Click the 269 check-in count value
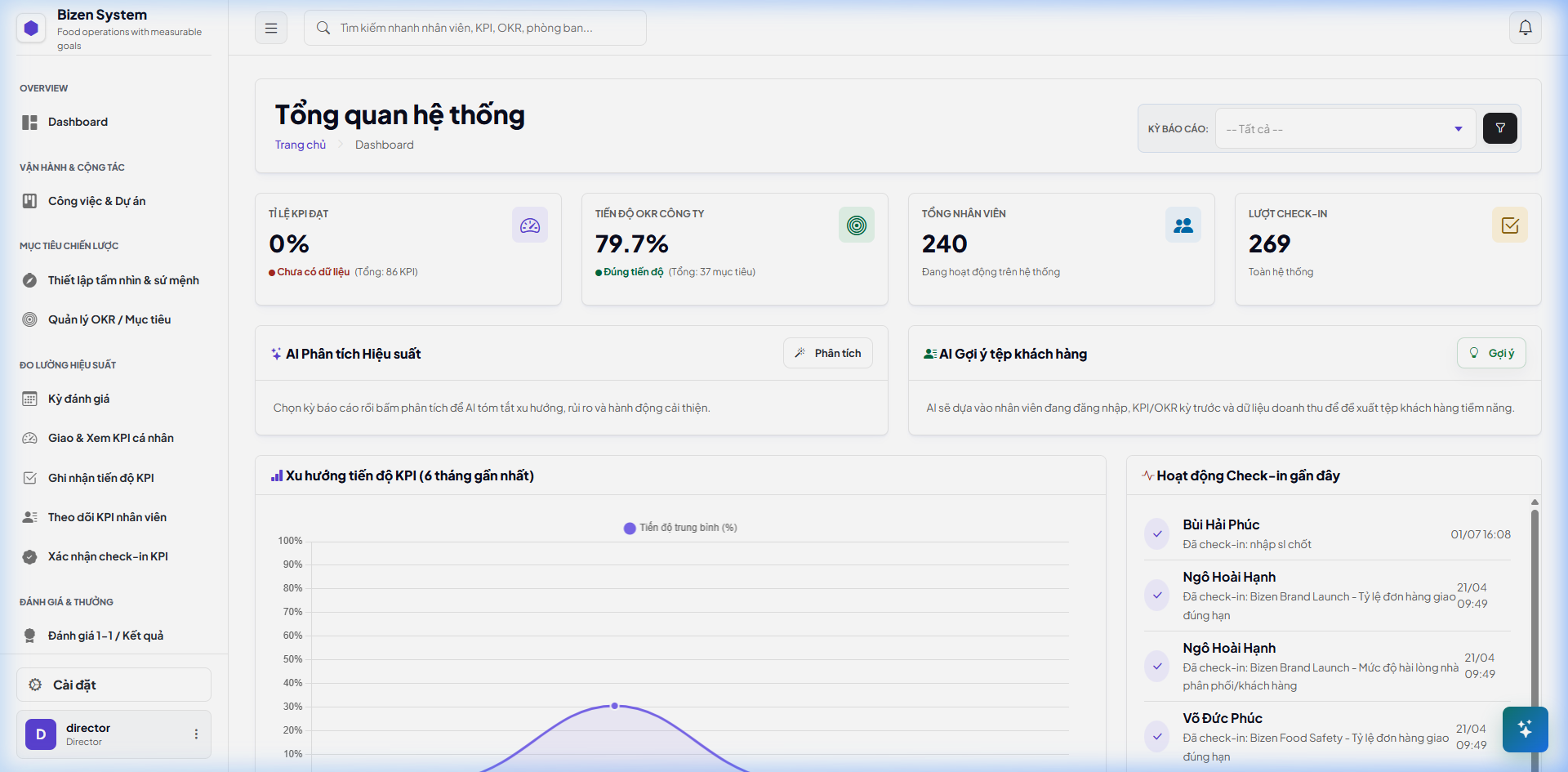 (x=1269, y=243)
